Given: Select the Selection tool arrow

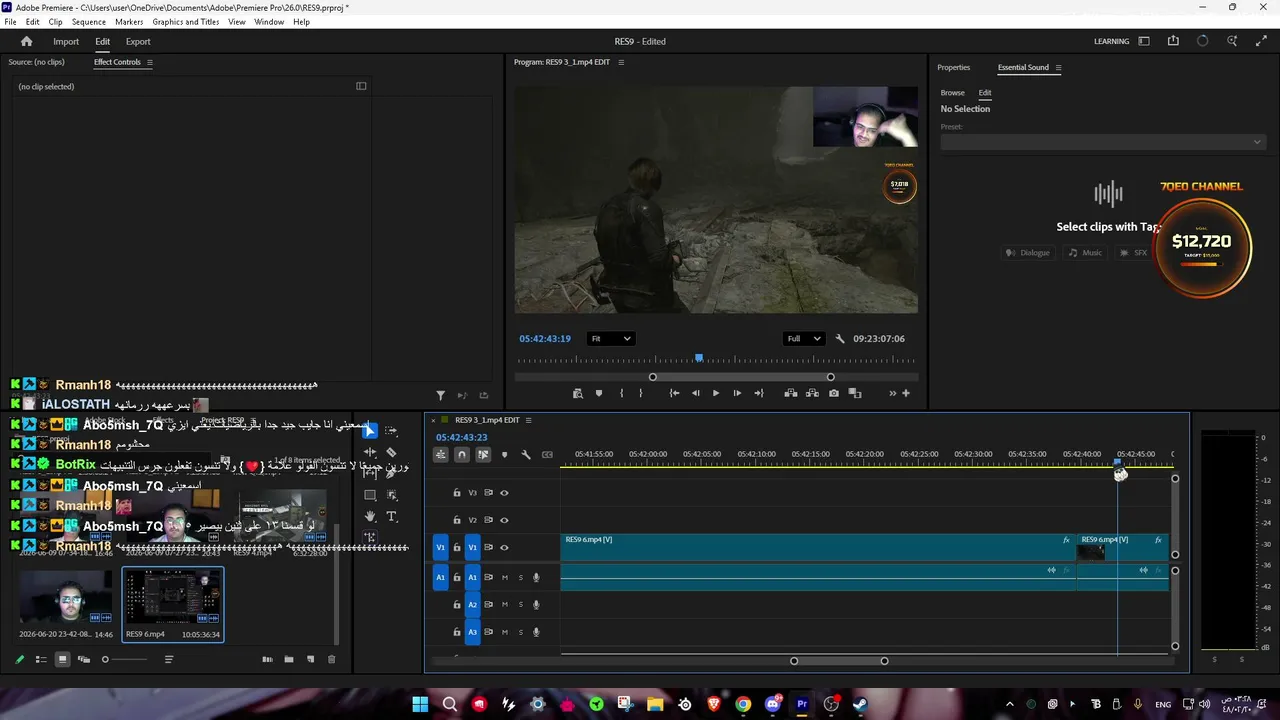Looking at the screenshot, I should (370, 431).
